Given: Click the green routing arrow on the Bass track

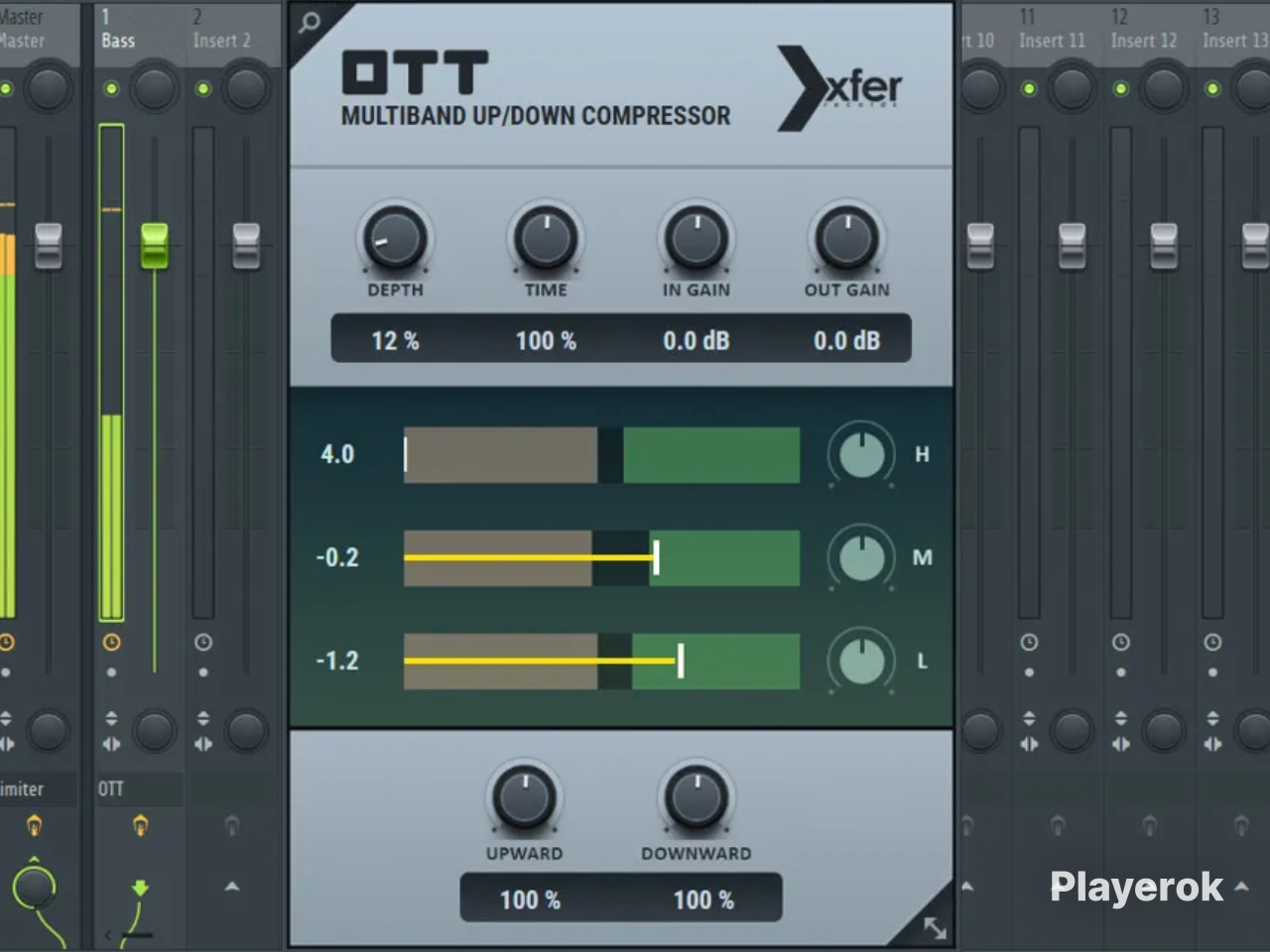Looking at the screenshot, I should [x=140, y=889].
